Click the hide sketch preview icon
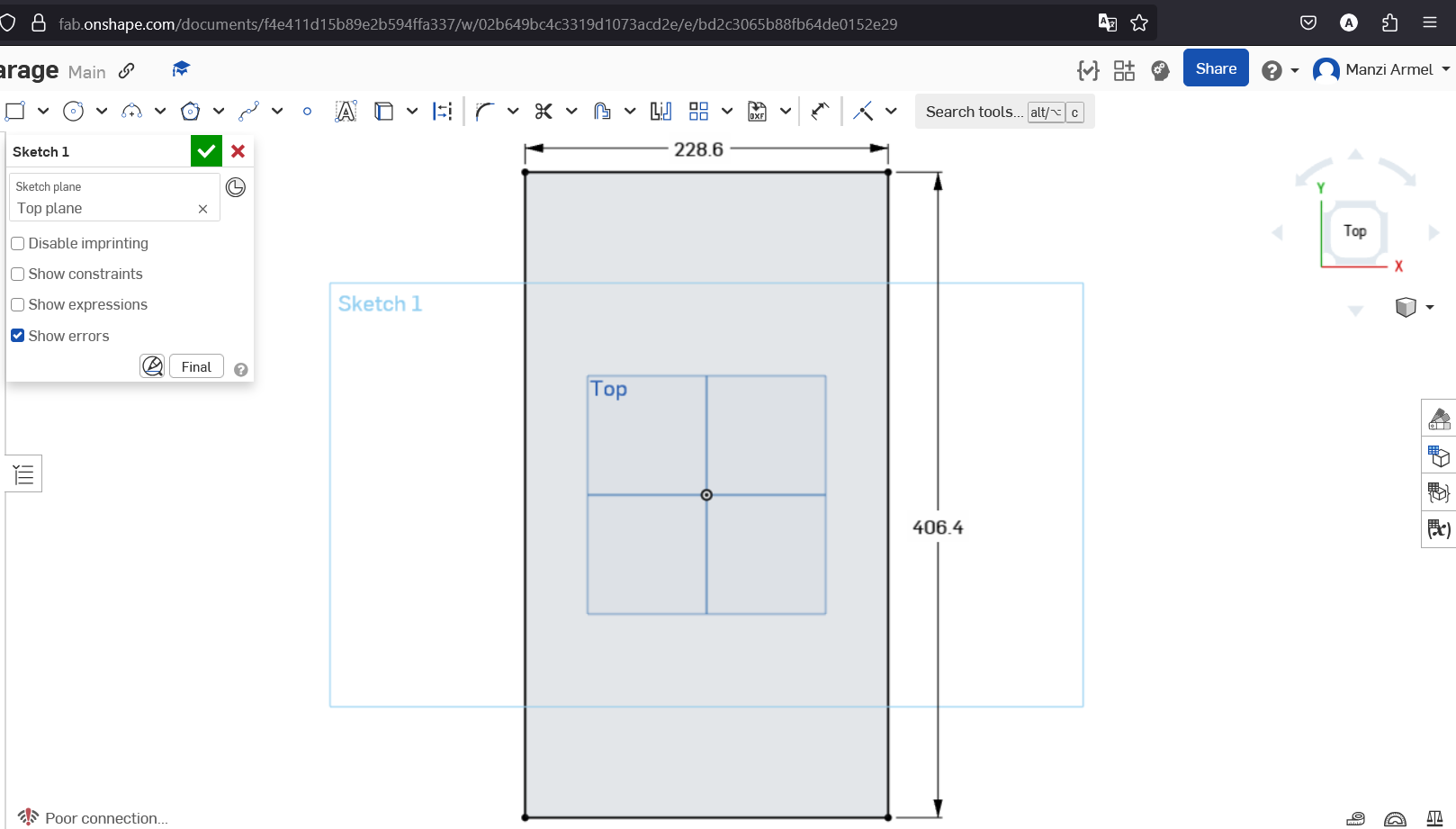 click(x=153, y=366)
